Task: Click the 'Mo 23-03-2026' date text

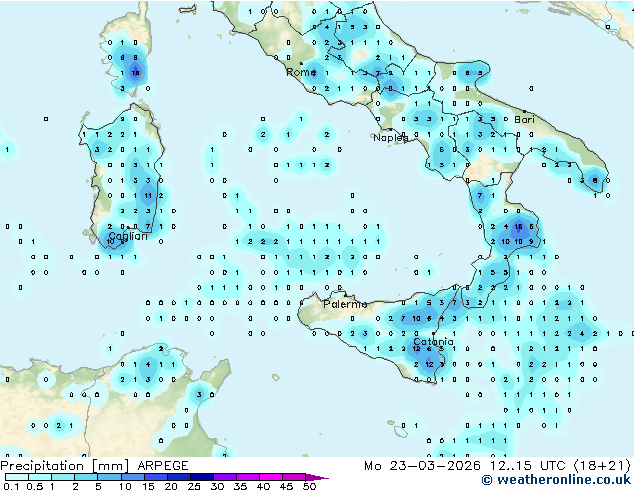Action: click(422, 466)
